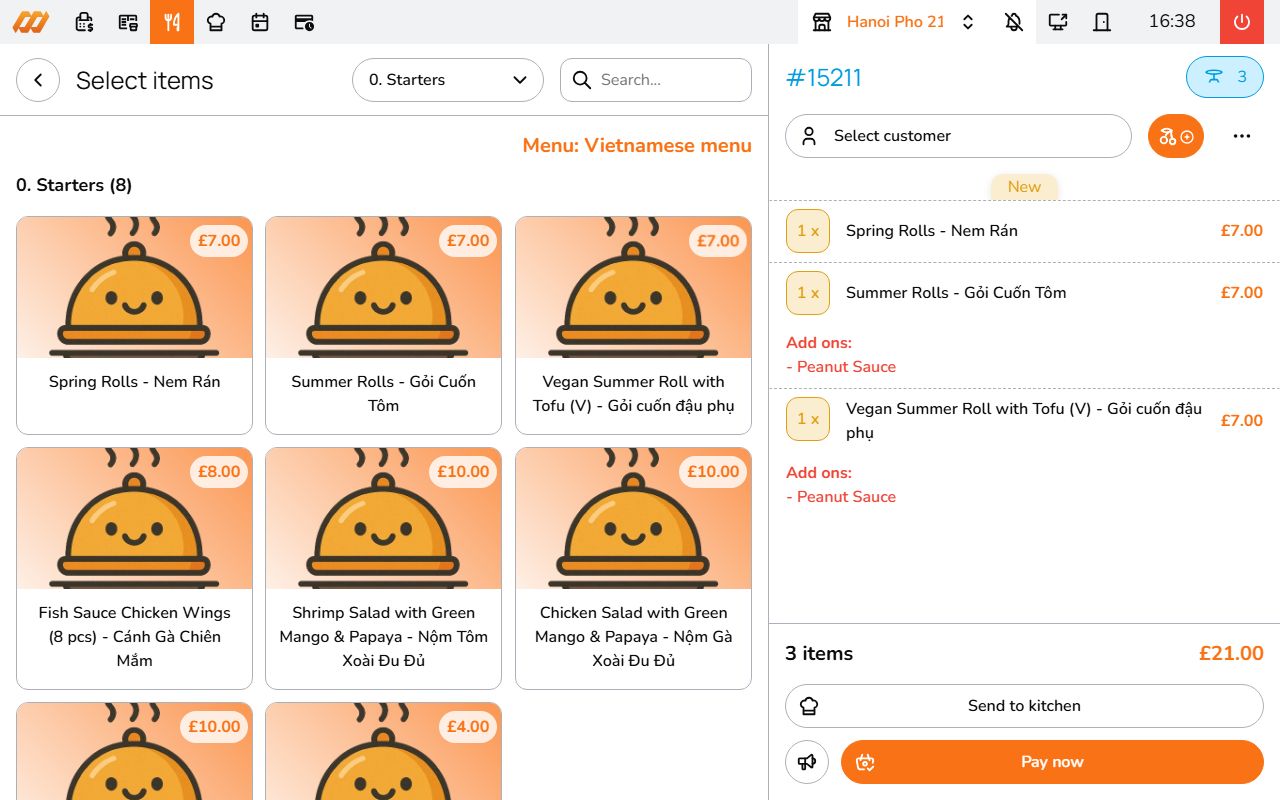Add Shrimp Salad with Green Mango card
The width and height of the screenshot is (1280, 800).
383,568
